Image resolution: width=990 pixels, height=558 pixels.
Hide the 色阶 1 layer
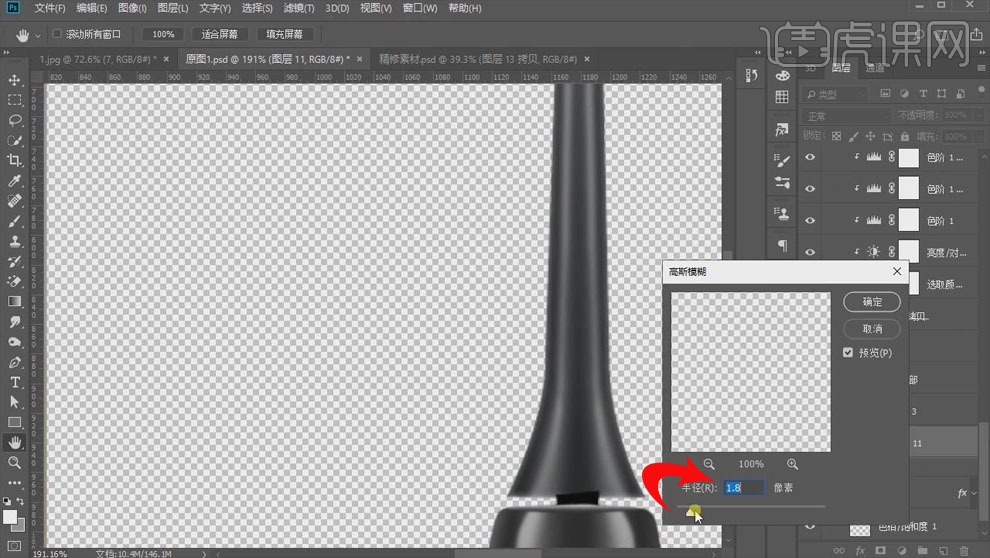pyautogui.click(x=810, y=220)
